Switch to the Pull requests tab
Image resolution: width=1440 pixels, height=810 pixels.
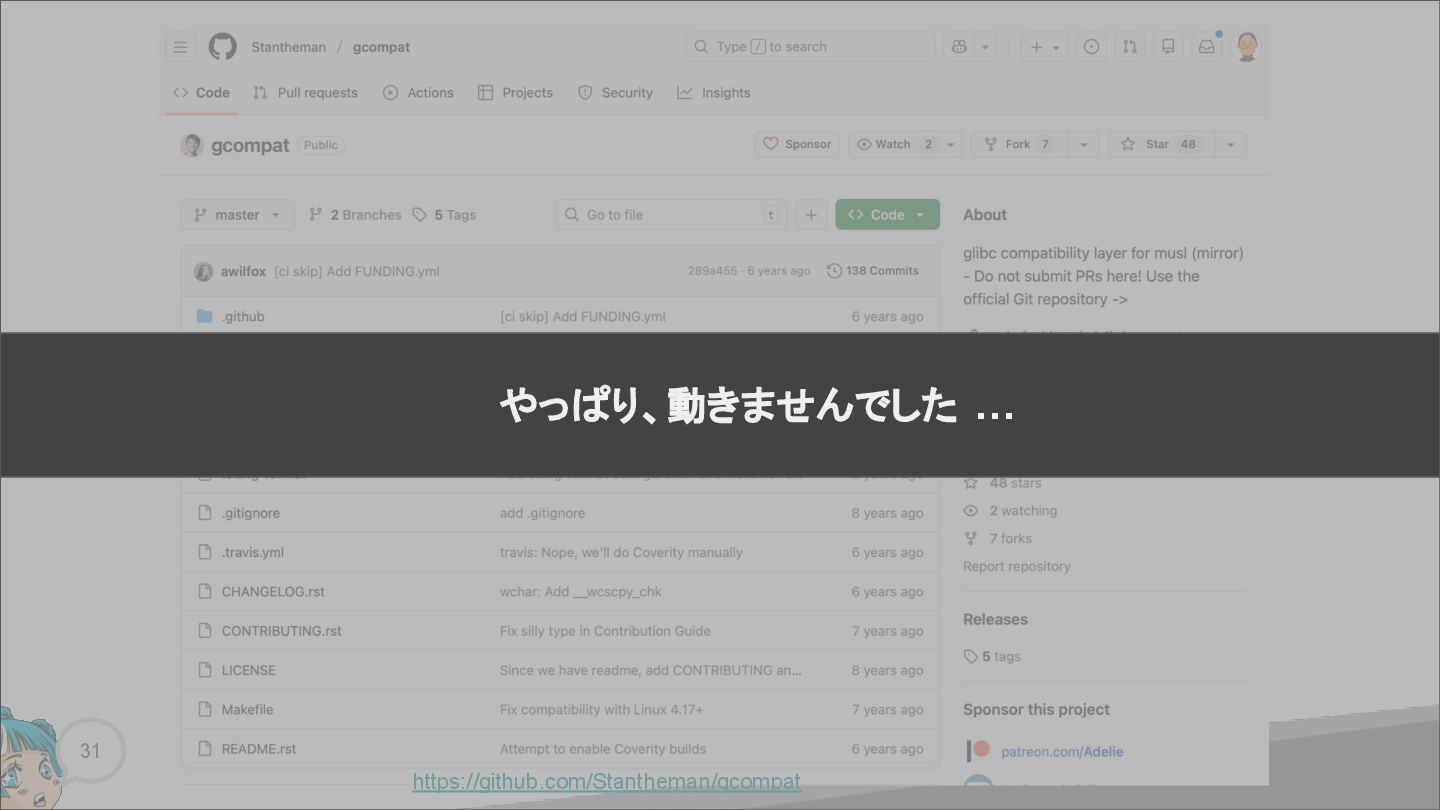(305, 92)
